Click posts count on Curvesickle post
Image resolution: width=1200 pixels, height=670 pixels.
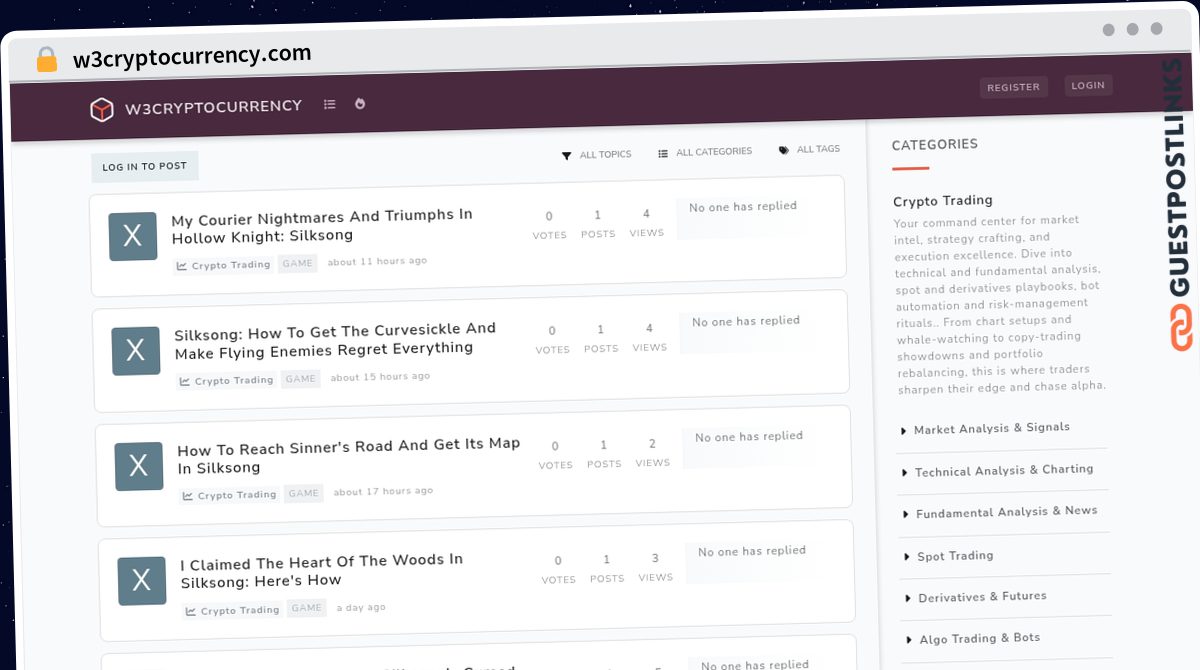601,338
